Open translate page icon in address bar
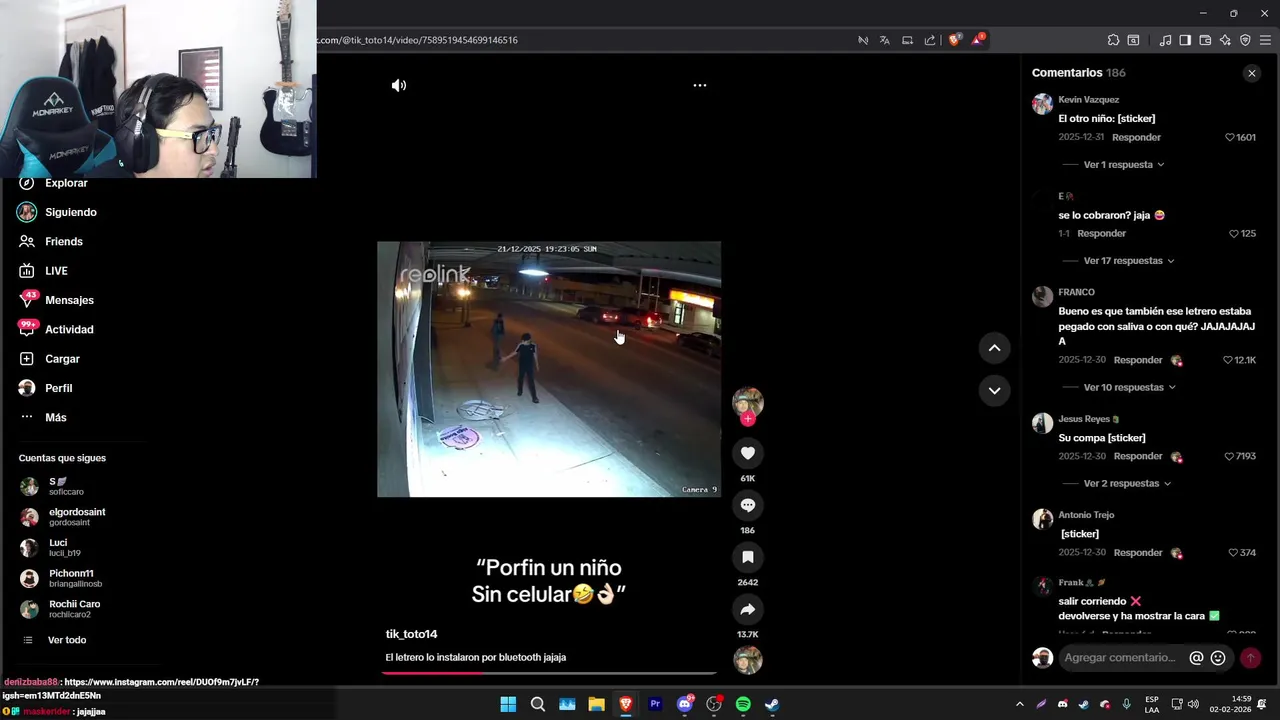 (x=885, y=40)
